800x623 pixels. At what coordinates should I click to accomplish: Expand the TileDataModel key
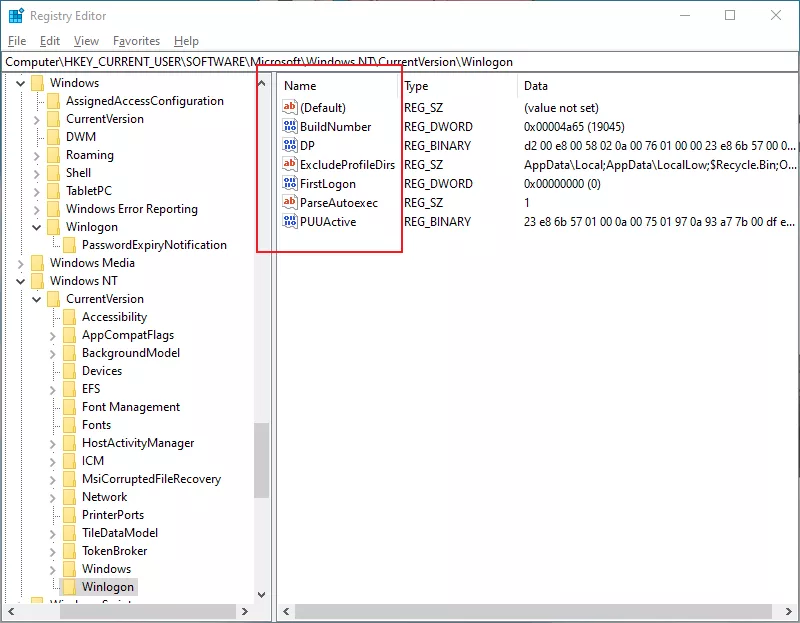click(53, 534)
